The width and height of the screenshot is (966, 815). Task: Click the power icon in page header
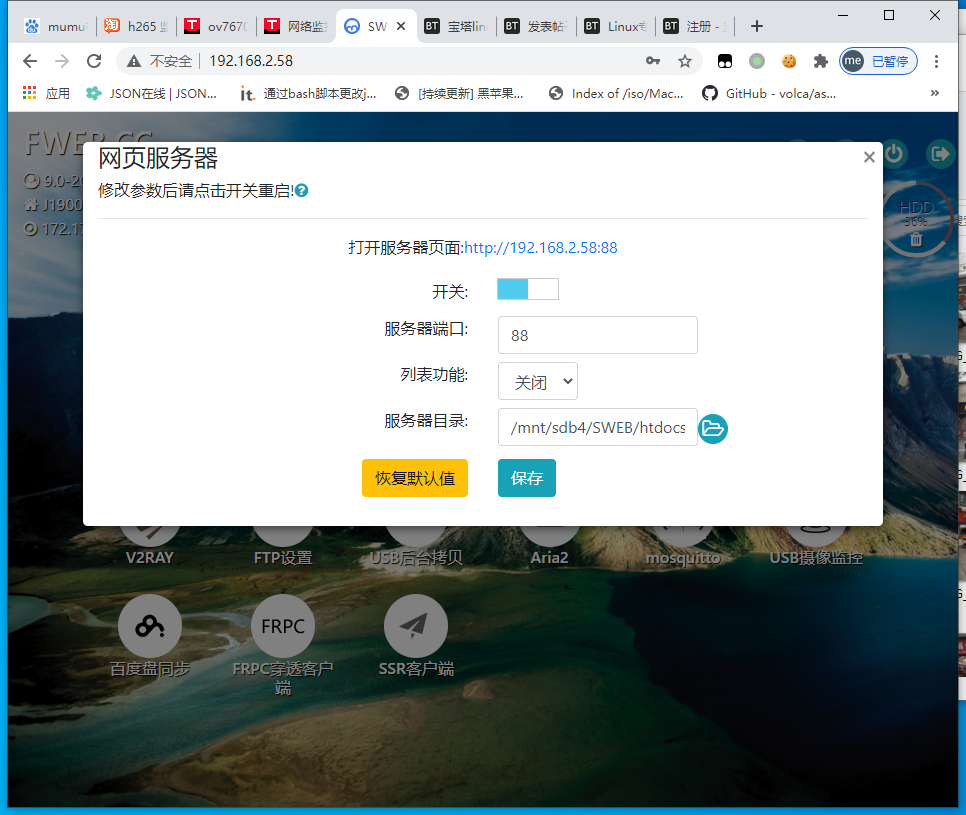[x=894, y=153]
